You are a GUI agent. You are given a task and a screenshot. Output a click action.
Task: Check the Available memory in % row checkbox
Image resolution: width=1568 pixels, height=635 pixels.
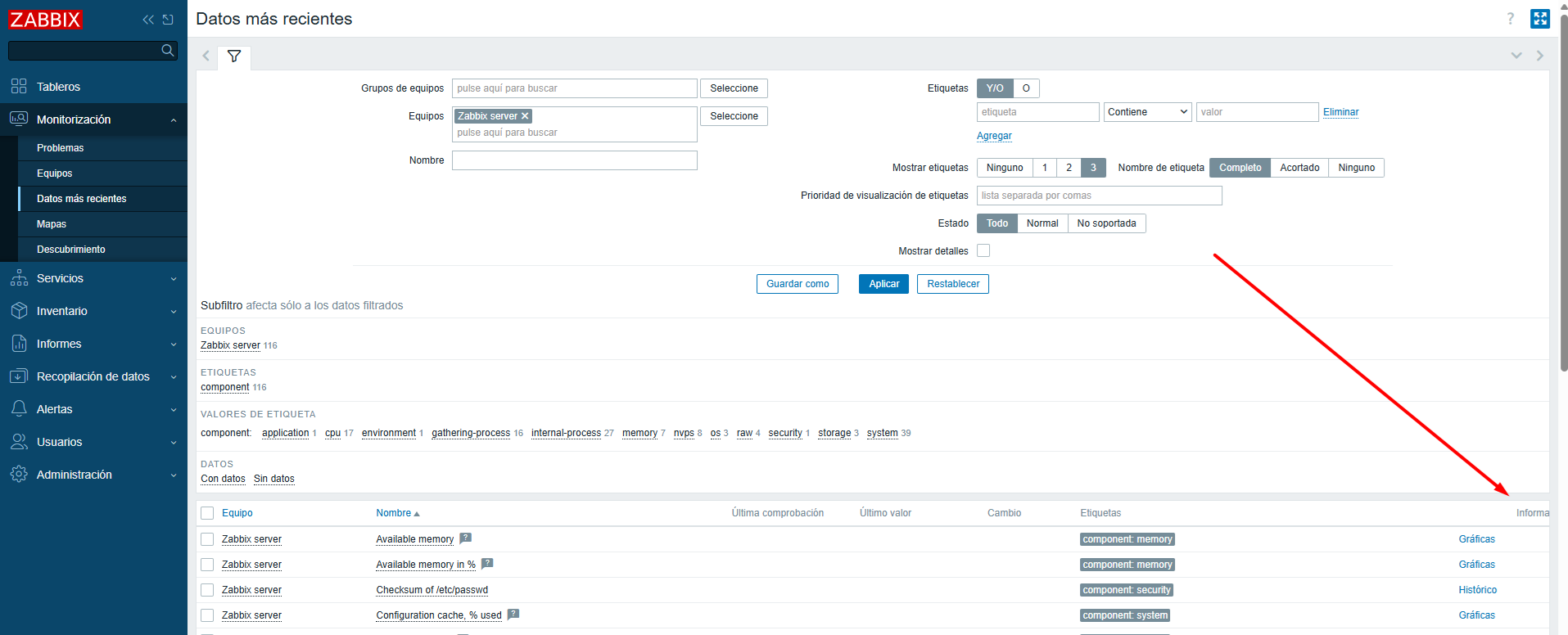click(207, 565)
